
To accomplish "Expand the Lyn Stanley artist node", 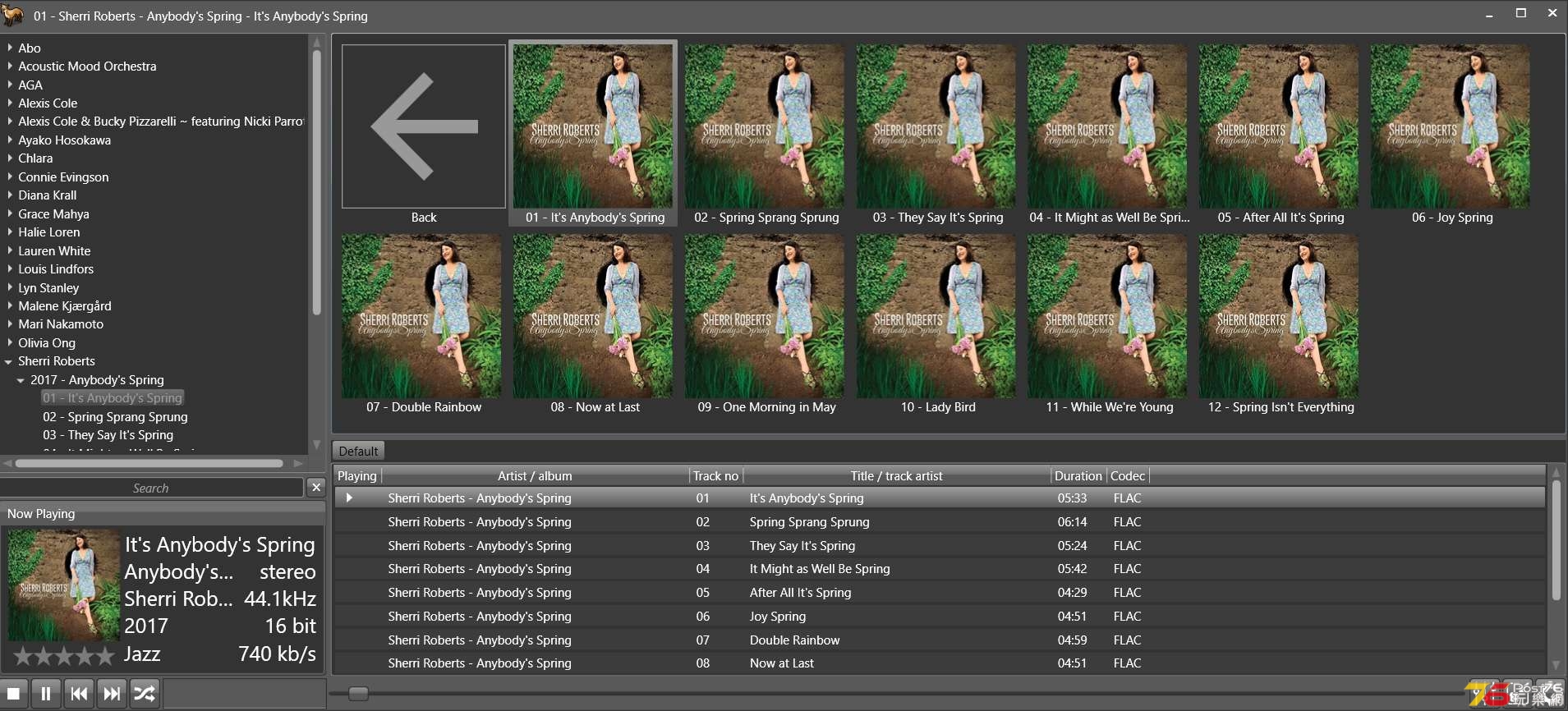I will (10, 287).
